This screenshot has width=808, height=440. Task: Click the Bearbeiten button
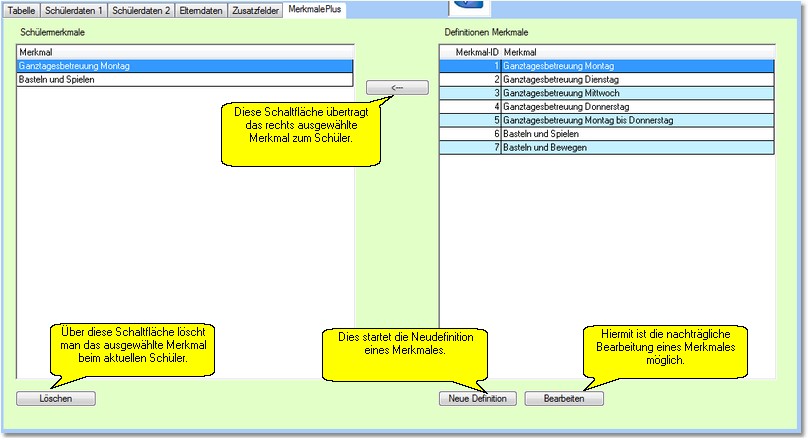(564, 398)
